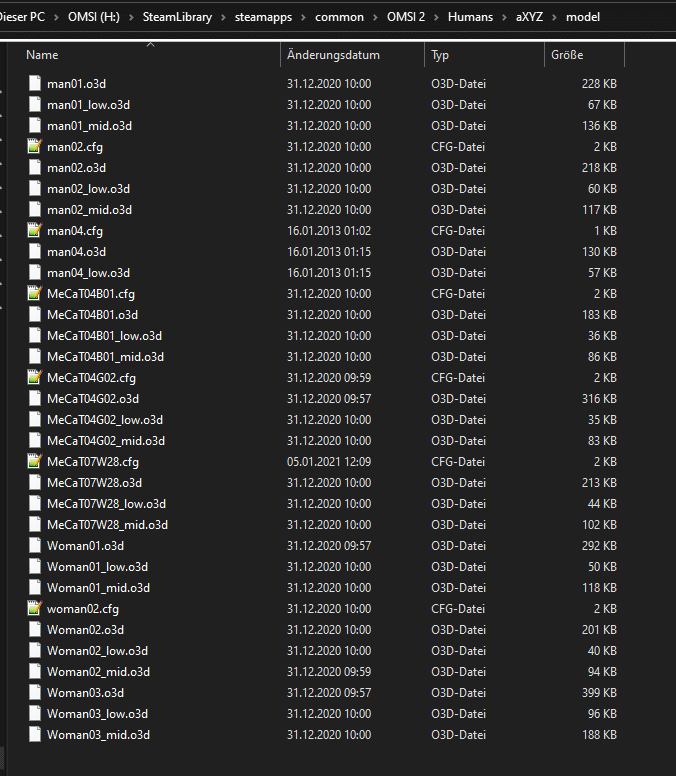
Task: Select the woman02.cfg file icon
Action: pyautogui.click(x=35, y=609)
